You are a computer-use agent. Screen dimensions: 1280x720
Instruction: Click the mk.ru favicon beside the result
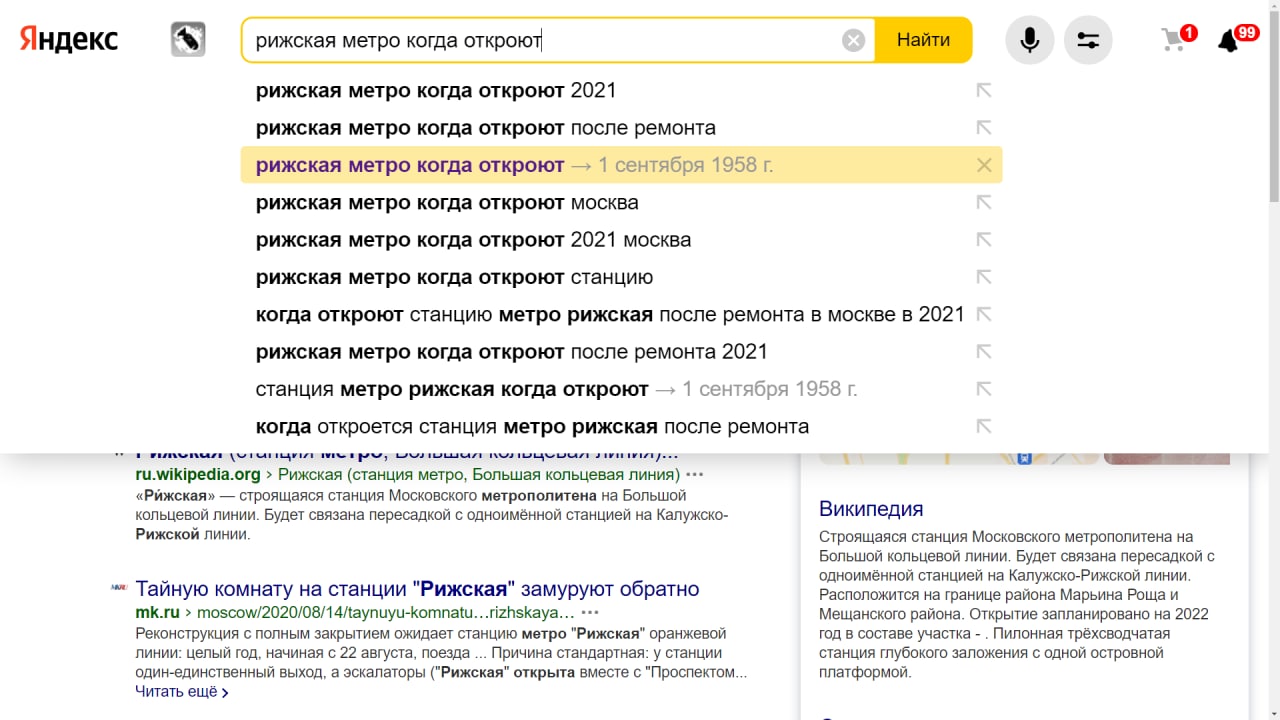coord(119,587)
